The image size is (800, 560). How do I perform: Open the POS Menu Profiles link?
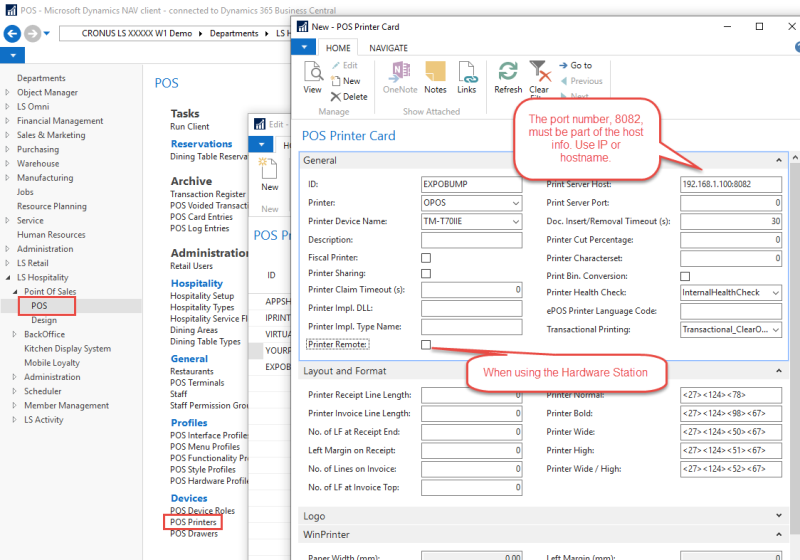[205, 447]
